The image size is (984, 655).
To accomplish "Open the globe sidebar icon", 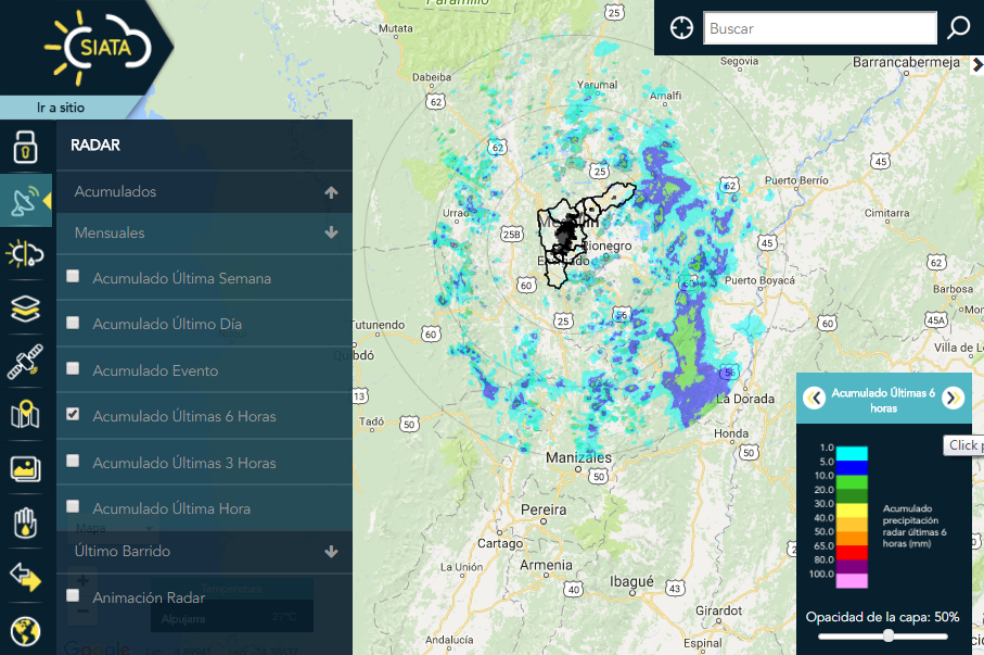I will [x=25, y=631].
